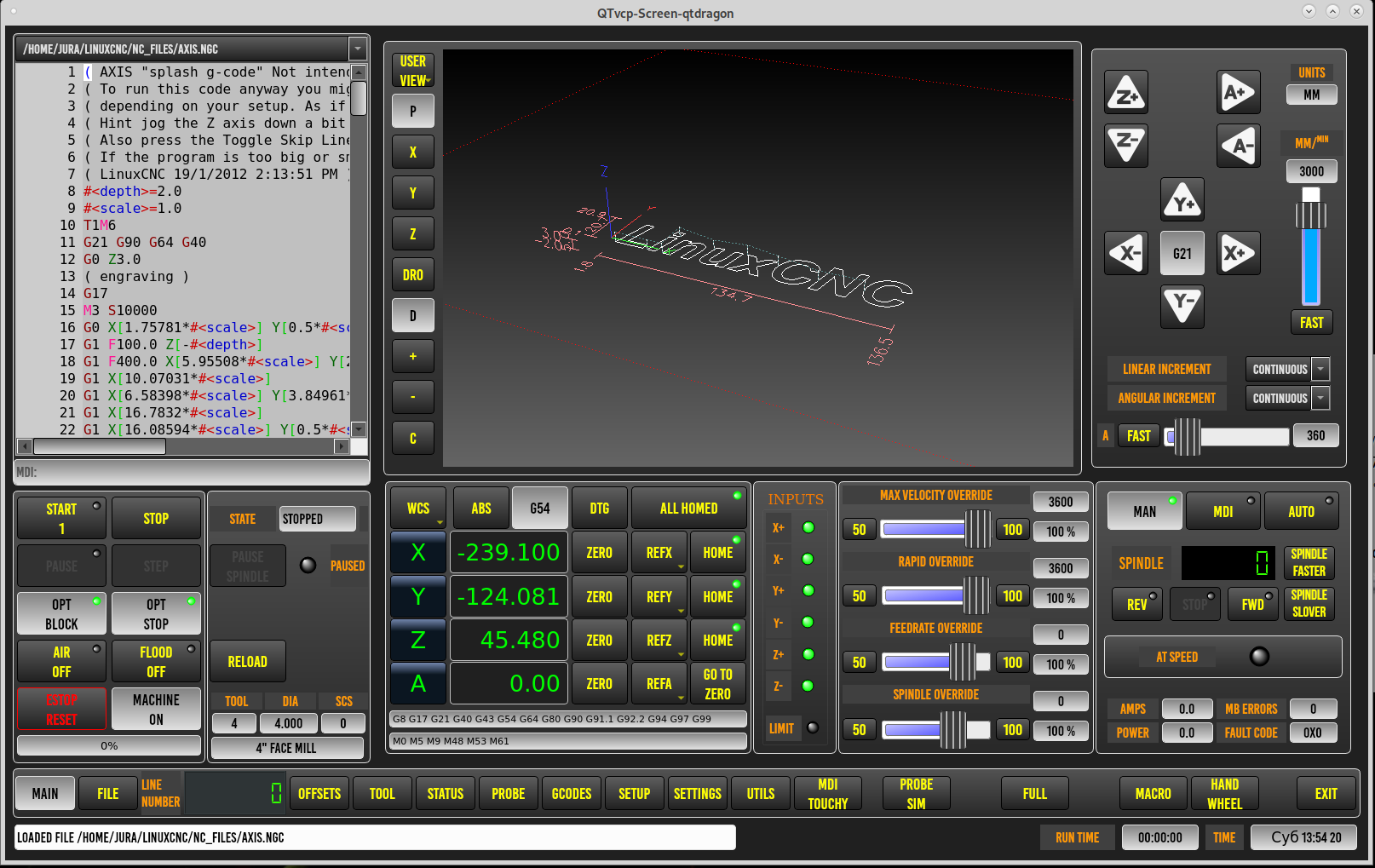
Task: Select the P perspective view button
Action: click(x=413, y=111)
